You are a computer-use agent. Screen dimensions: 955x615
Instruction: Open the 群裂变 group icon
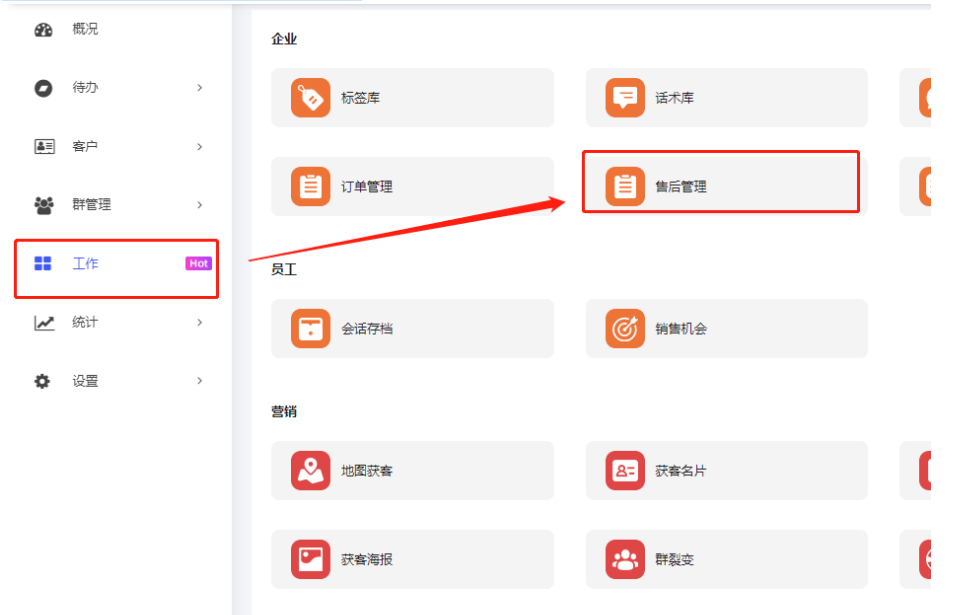pos(625,559)
